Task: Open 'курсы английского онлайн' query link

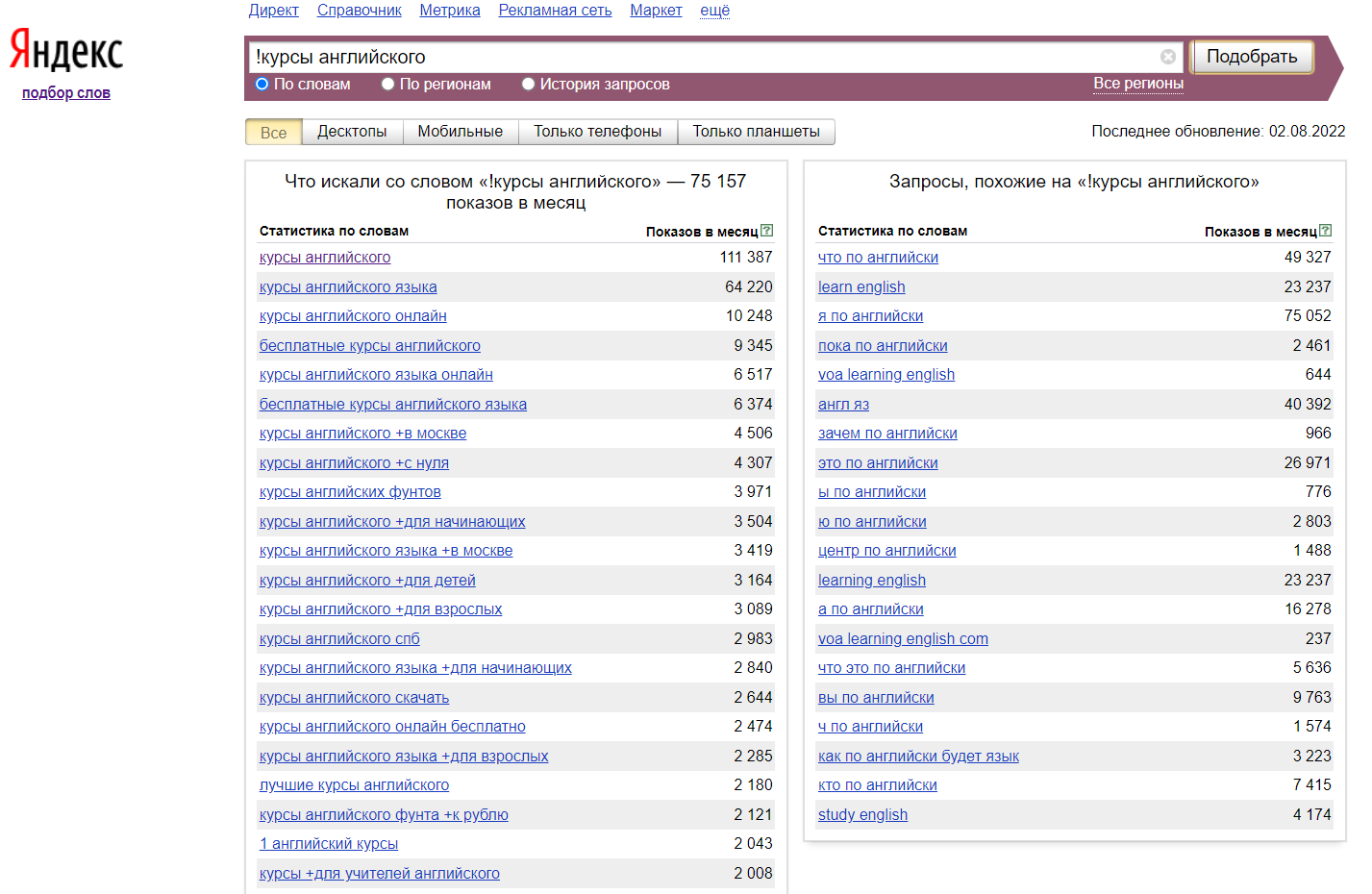Action: click(x=353, y=316)
